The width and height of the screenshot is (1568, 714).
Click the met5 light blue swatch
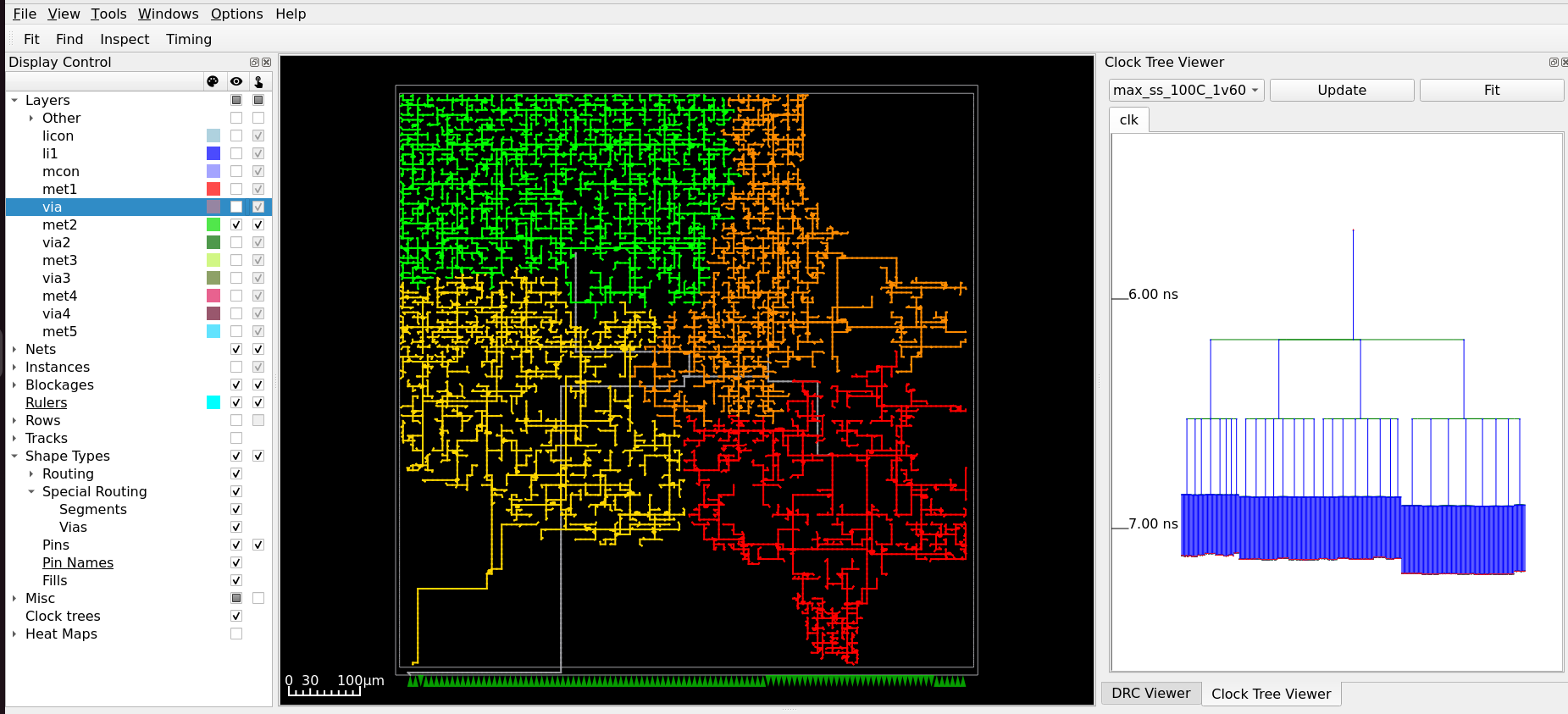[x=213, y=331]
